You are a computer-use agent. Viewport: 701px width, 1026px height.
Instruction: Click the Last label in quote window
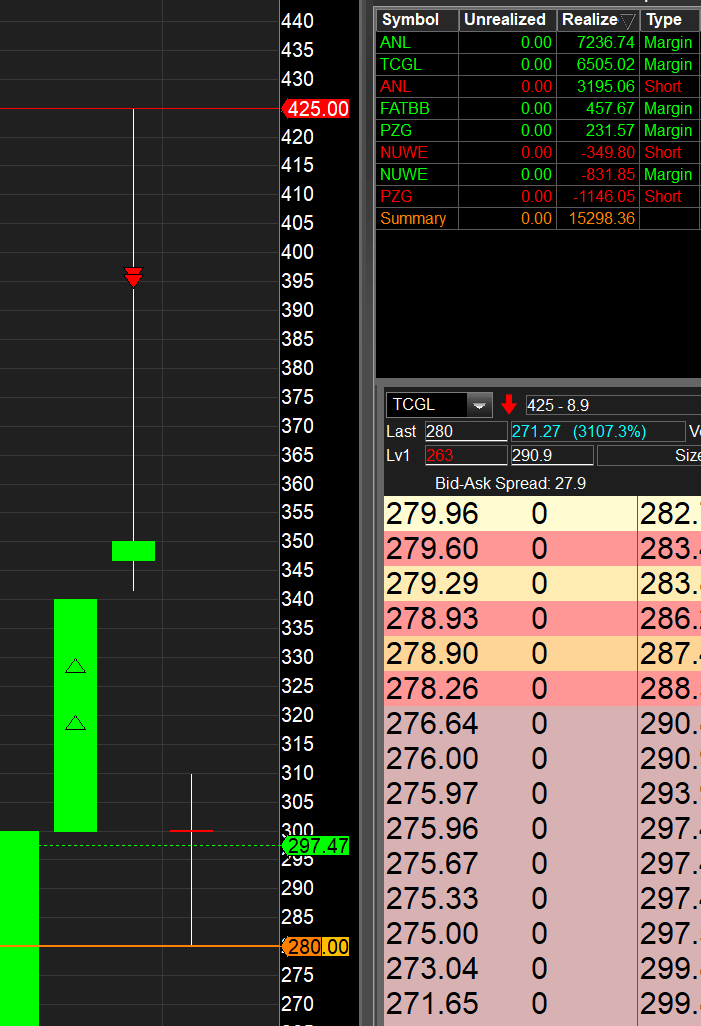coord(401,432)
